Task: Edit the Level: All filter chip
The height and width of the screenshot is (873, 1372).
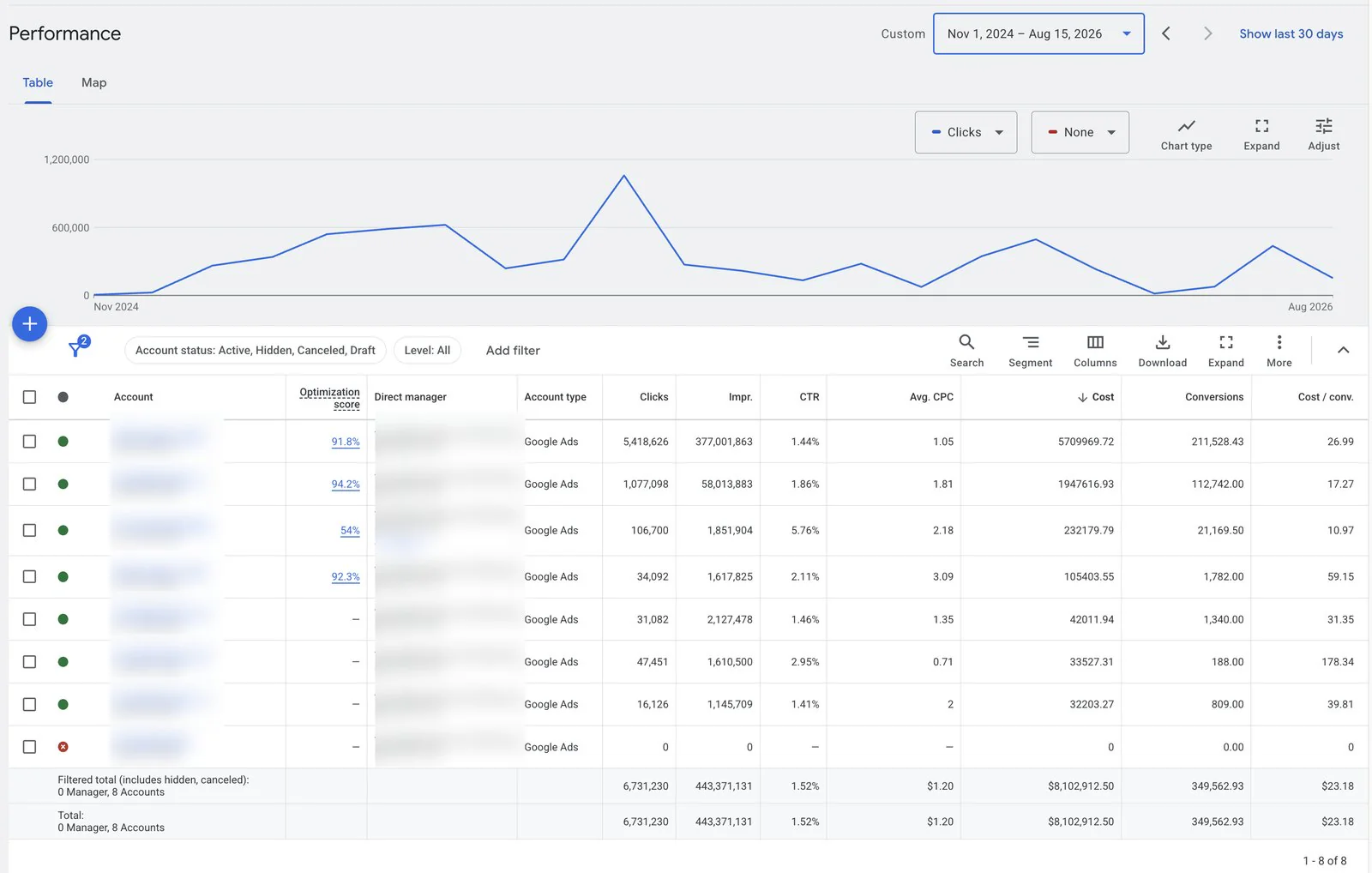Action: click(427, 350)
